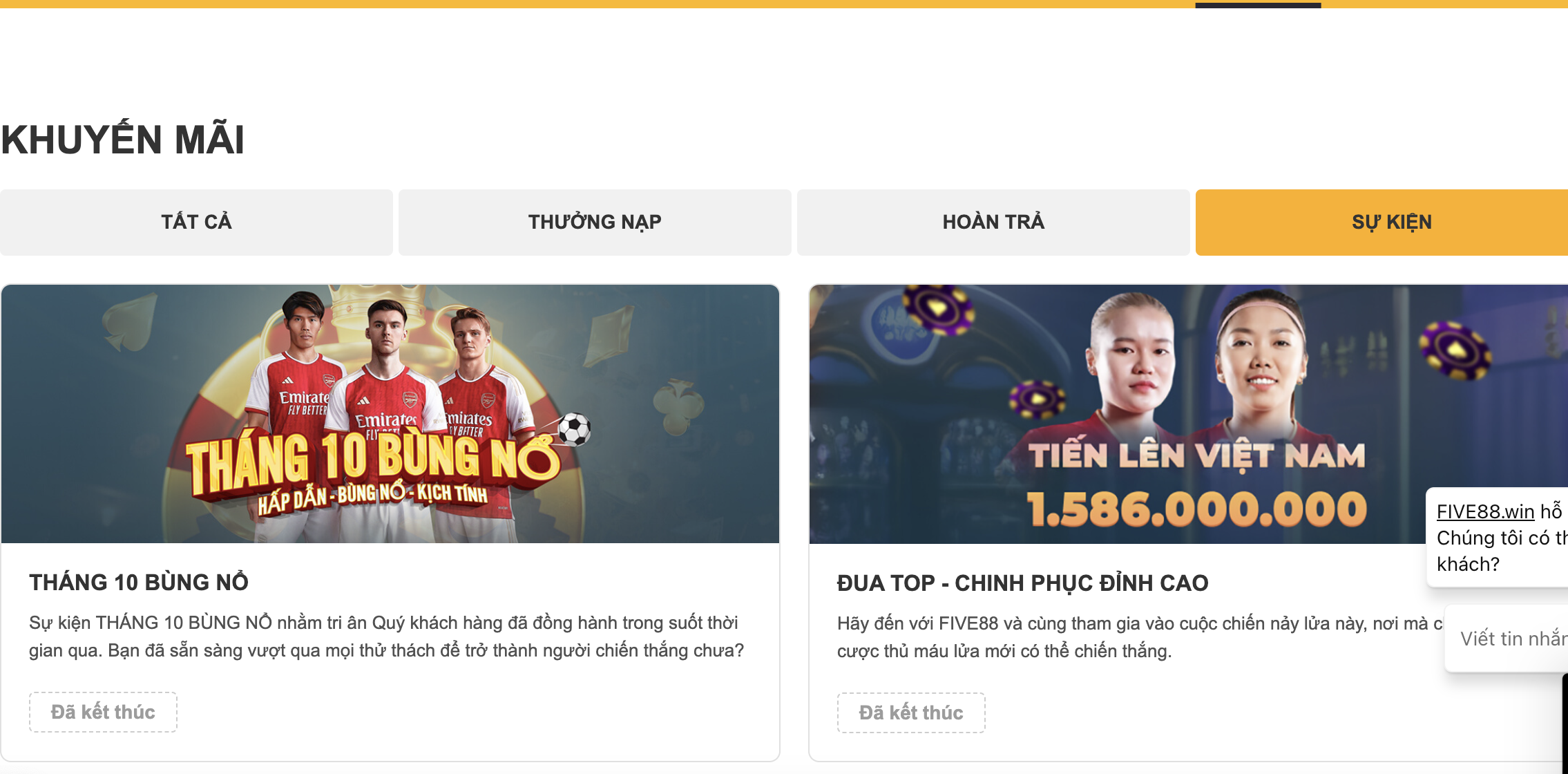Click the soccer ball in the Tháng 10 banner
1568x774 pixels.
tap(574, 429)
